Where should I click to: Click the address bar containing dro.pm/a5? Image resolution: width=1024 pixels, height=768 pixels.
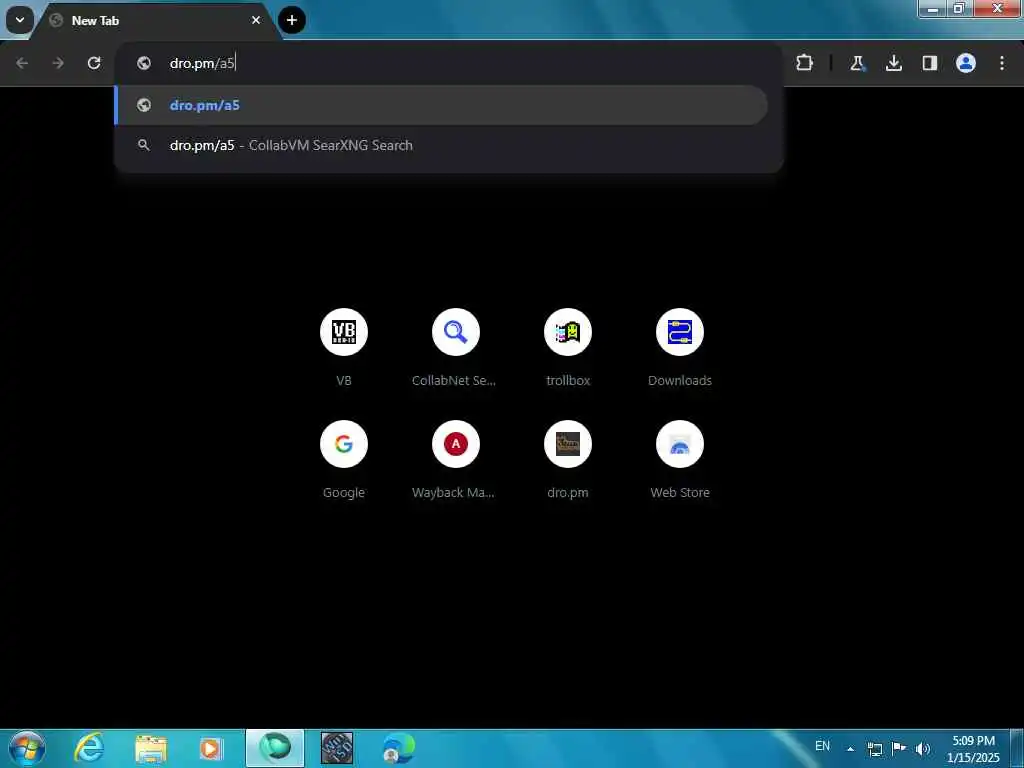click(x=449, y=63)
